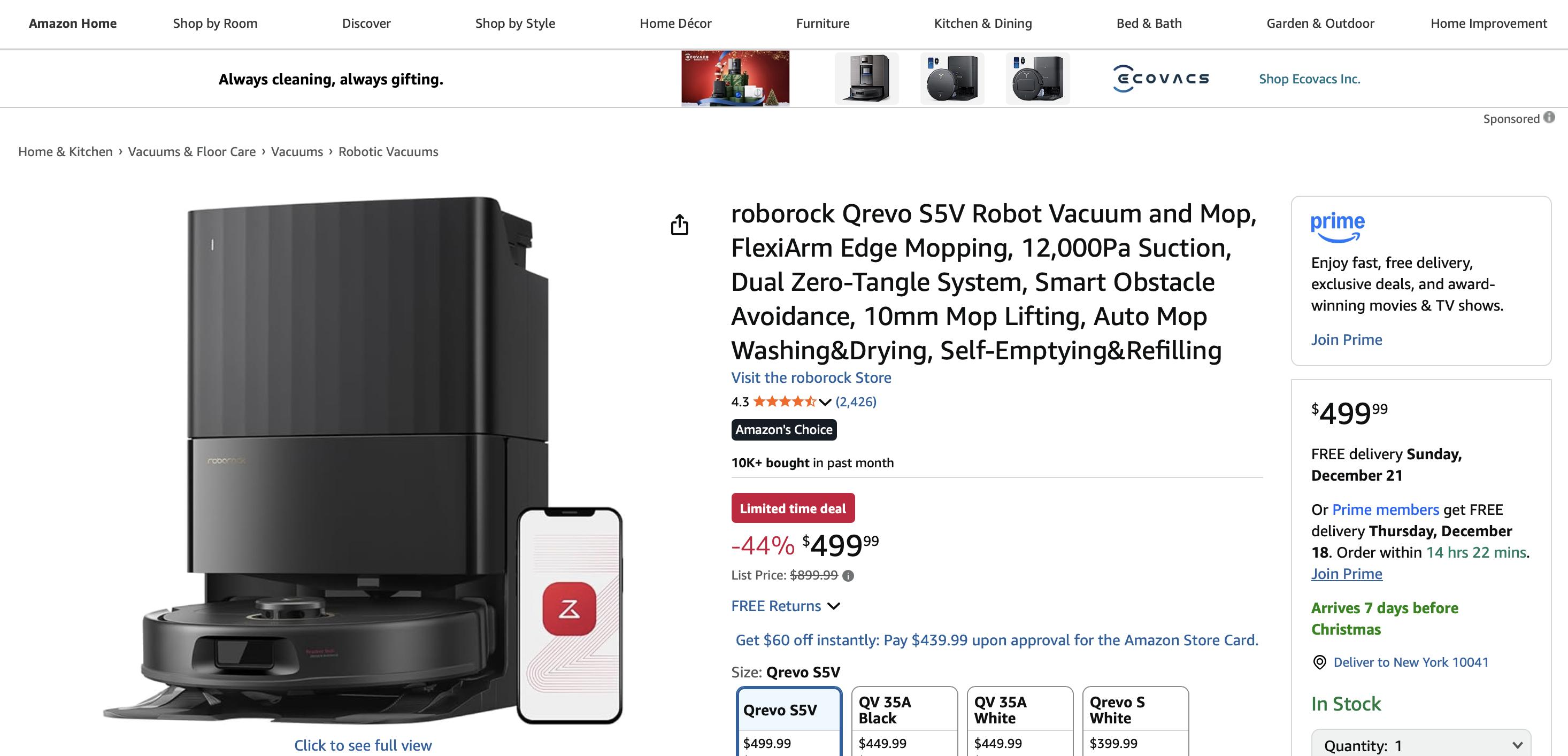
Task: Click the star rating icons
Action: click(784, 402)
